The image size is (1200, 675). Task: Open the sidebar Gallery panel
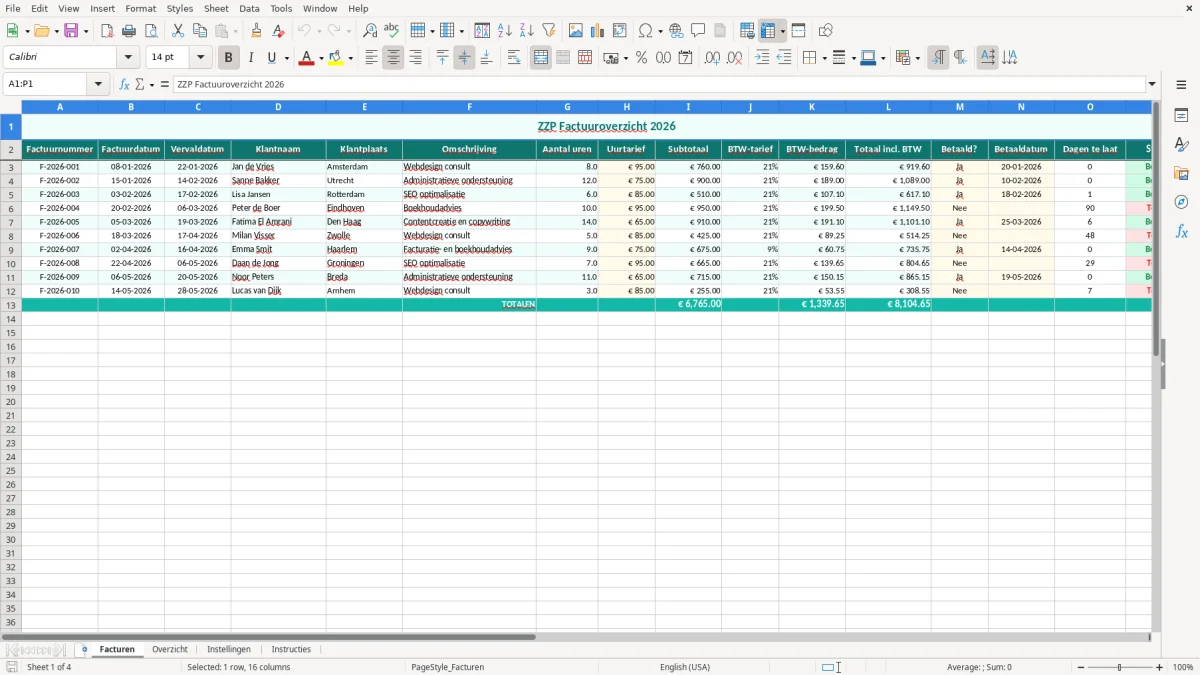1181,173
